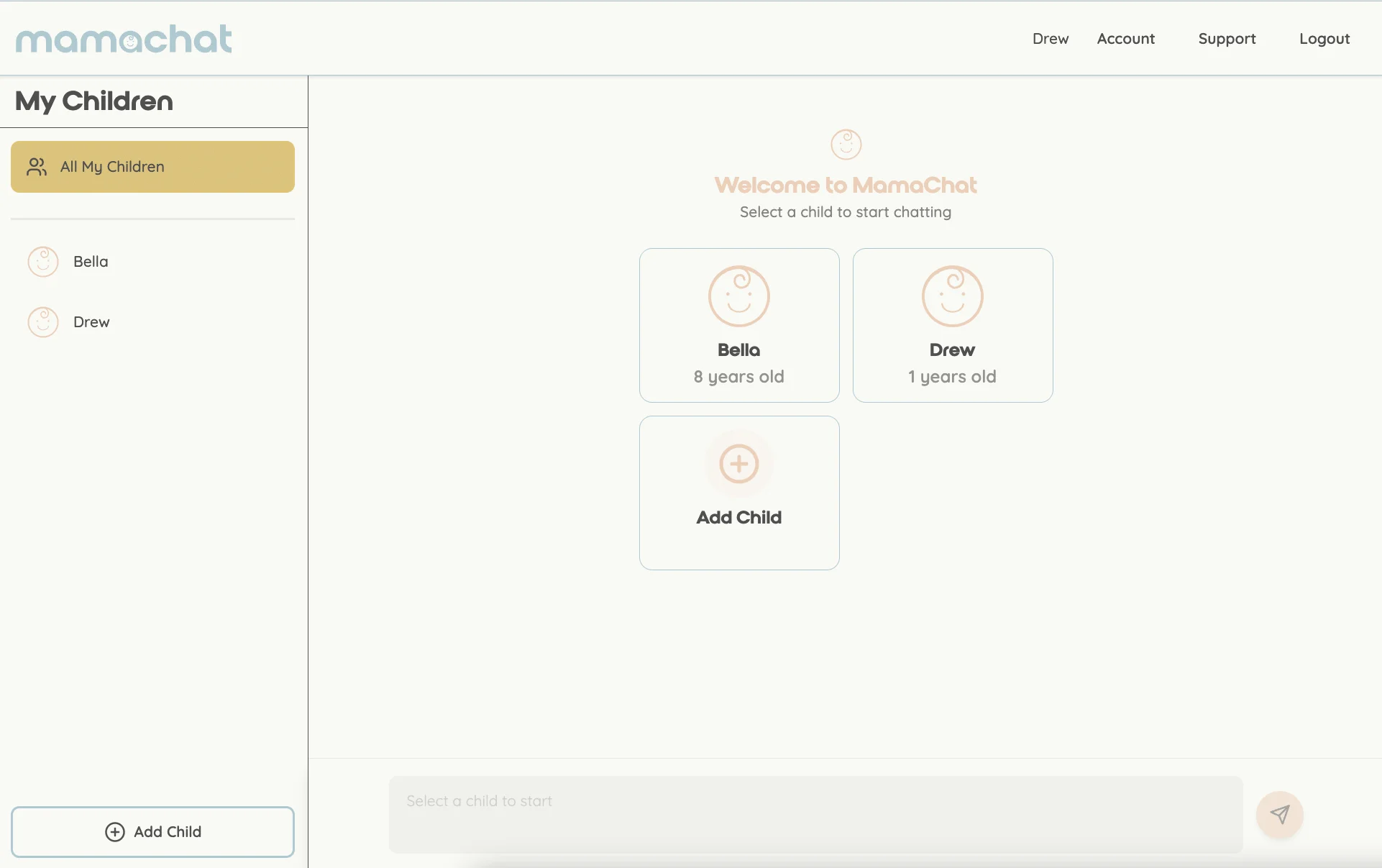Click Drew's baby icon on his card
This screenshot has width=1382, height=868.
point(952,296)
